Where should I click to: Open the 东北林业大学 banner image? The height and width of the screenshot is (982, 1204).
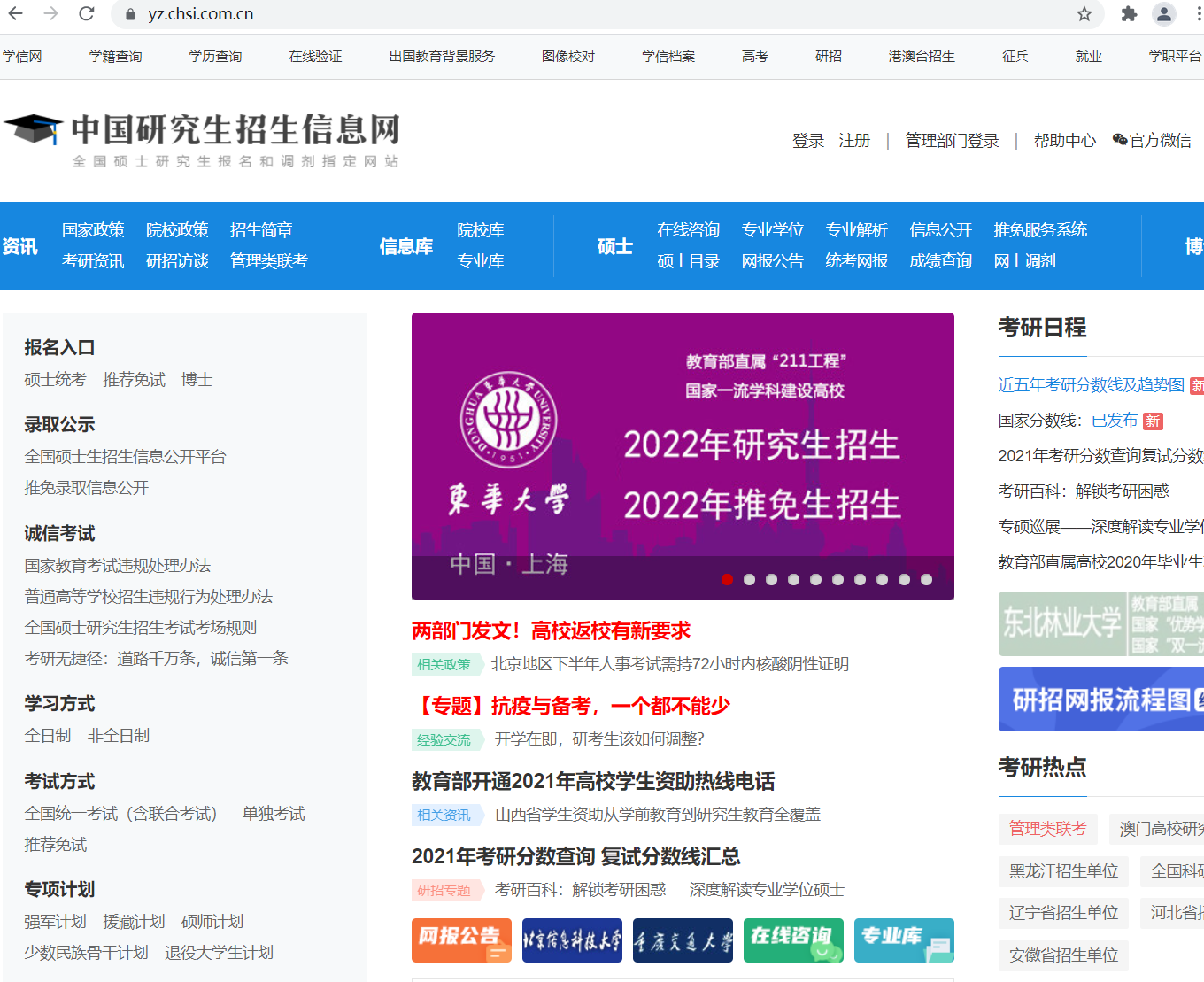click(1101, 623)
